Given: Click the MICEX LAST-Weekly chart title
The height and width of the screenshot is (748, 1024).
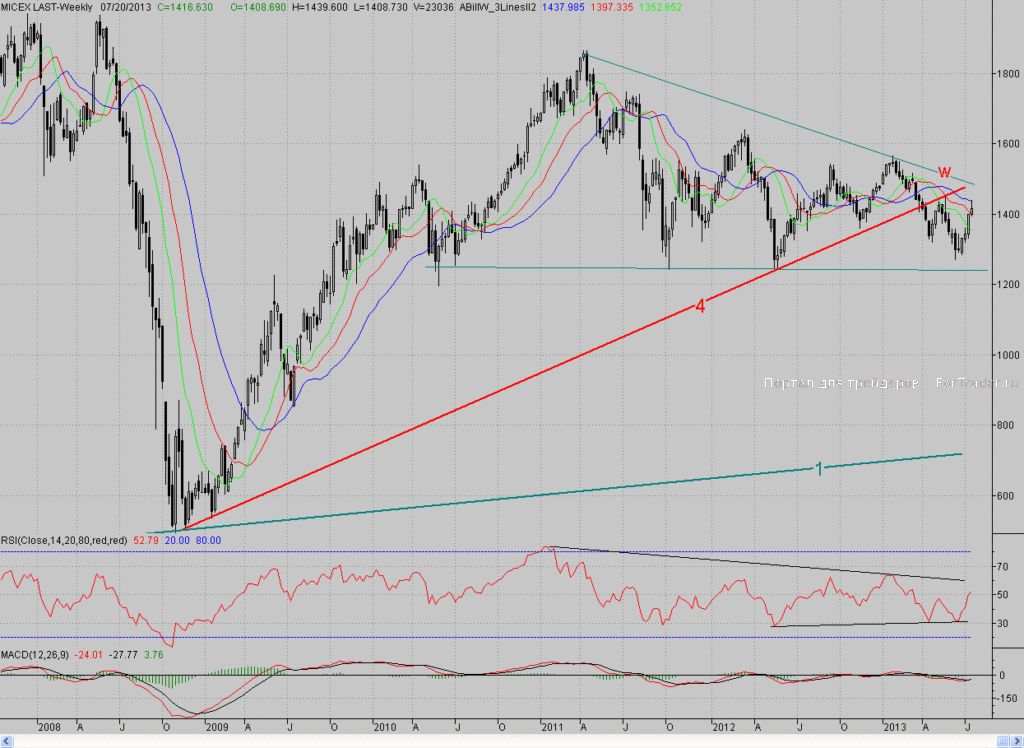Looking at the screenshot, I should click(46, 7).
